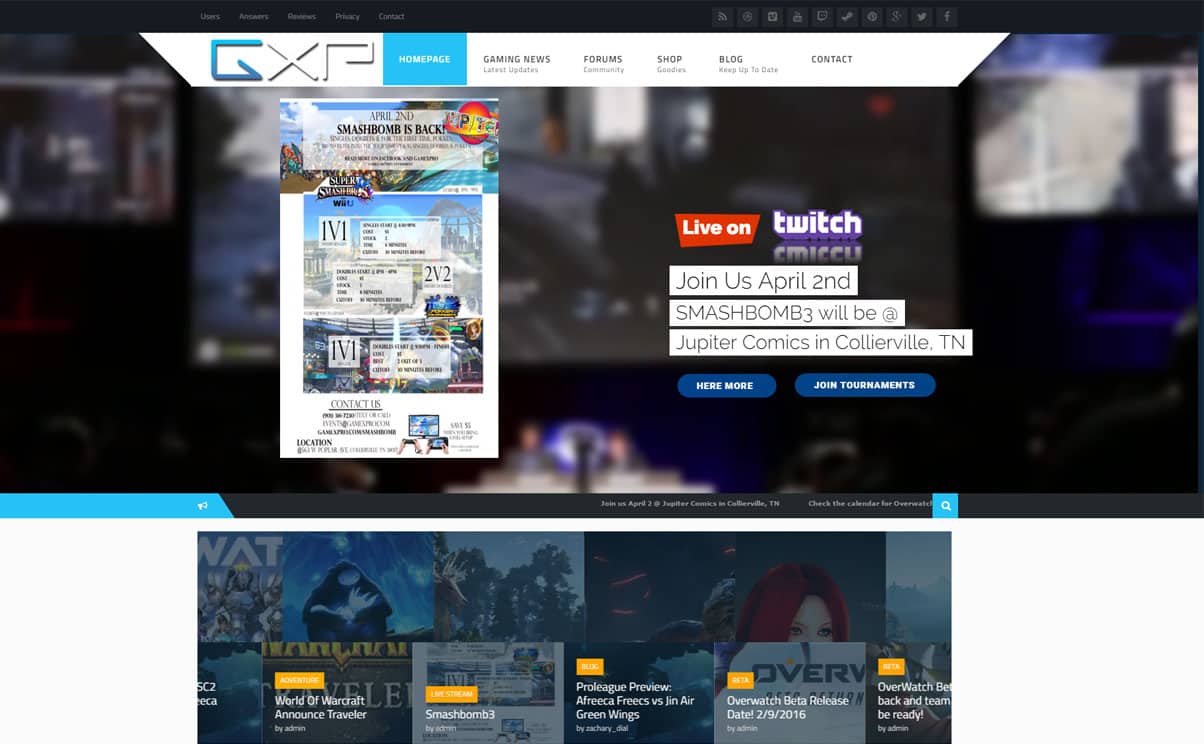Open the Forums Community menu

click(603, 64)
